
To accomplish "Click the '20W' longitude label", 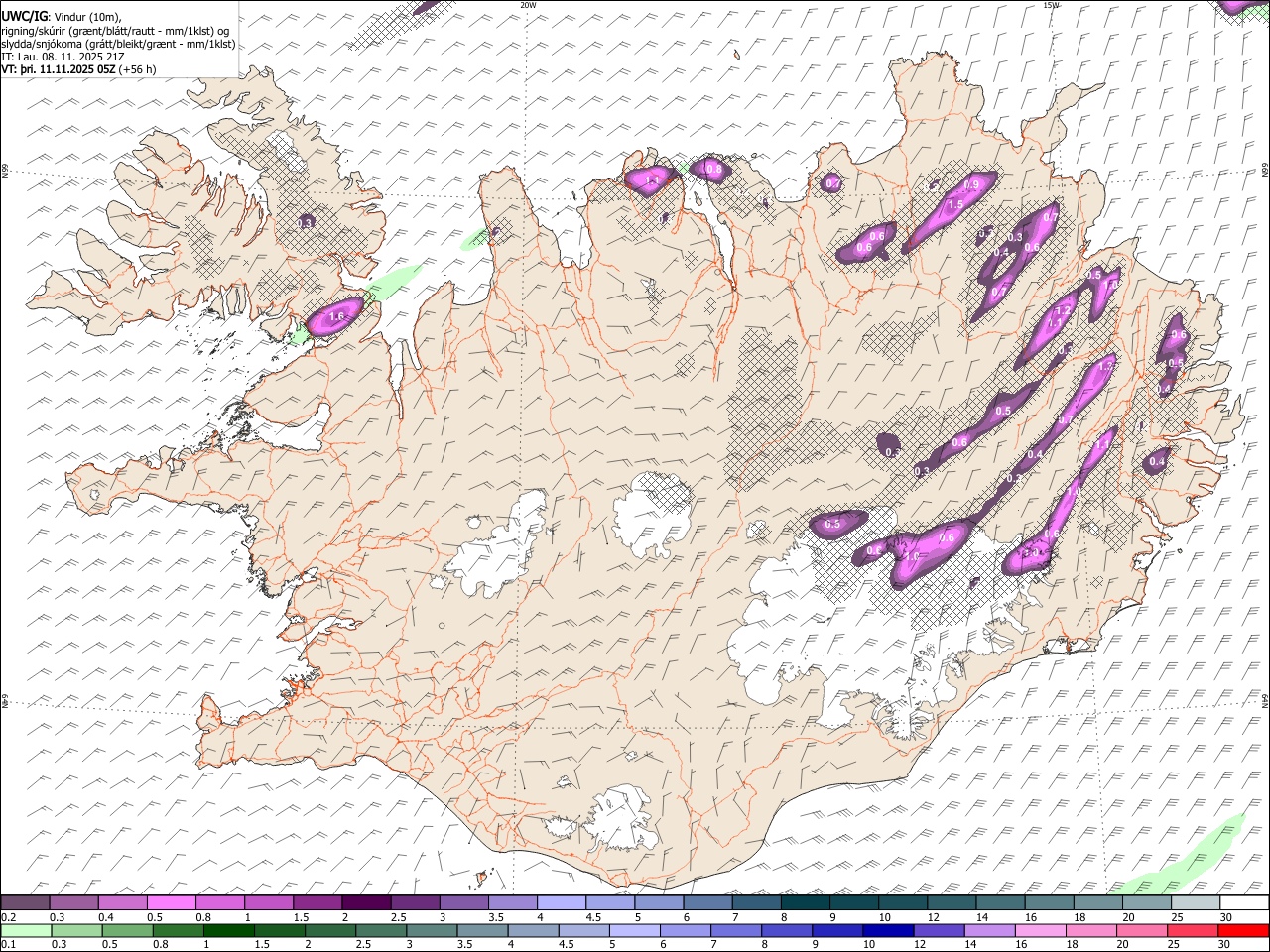I will pos(528,5).
